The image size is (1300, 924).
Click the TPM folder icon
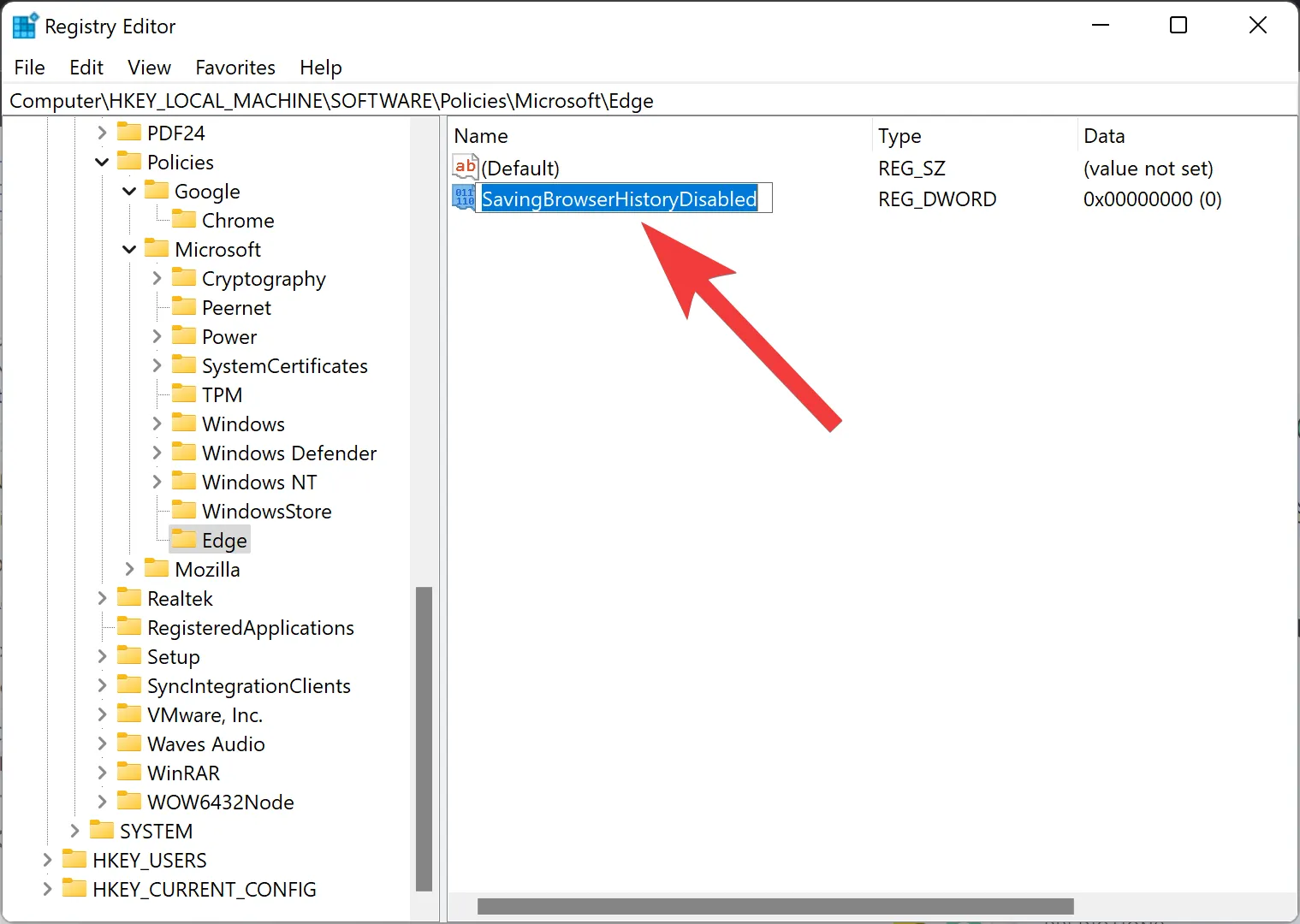pyautogui.click(x=185, y=394)
